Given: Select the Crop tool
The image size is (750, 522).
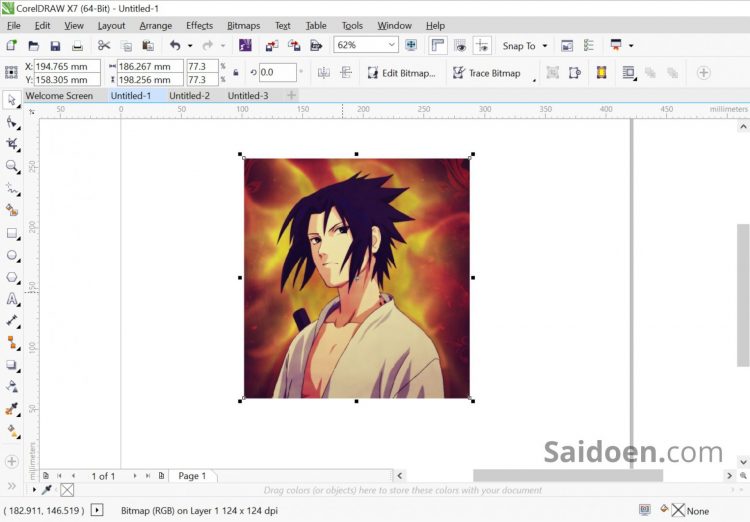Looking at the screenshot, I should [11, 144].
